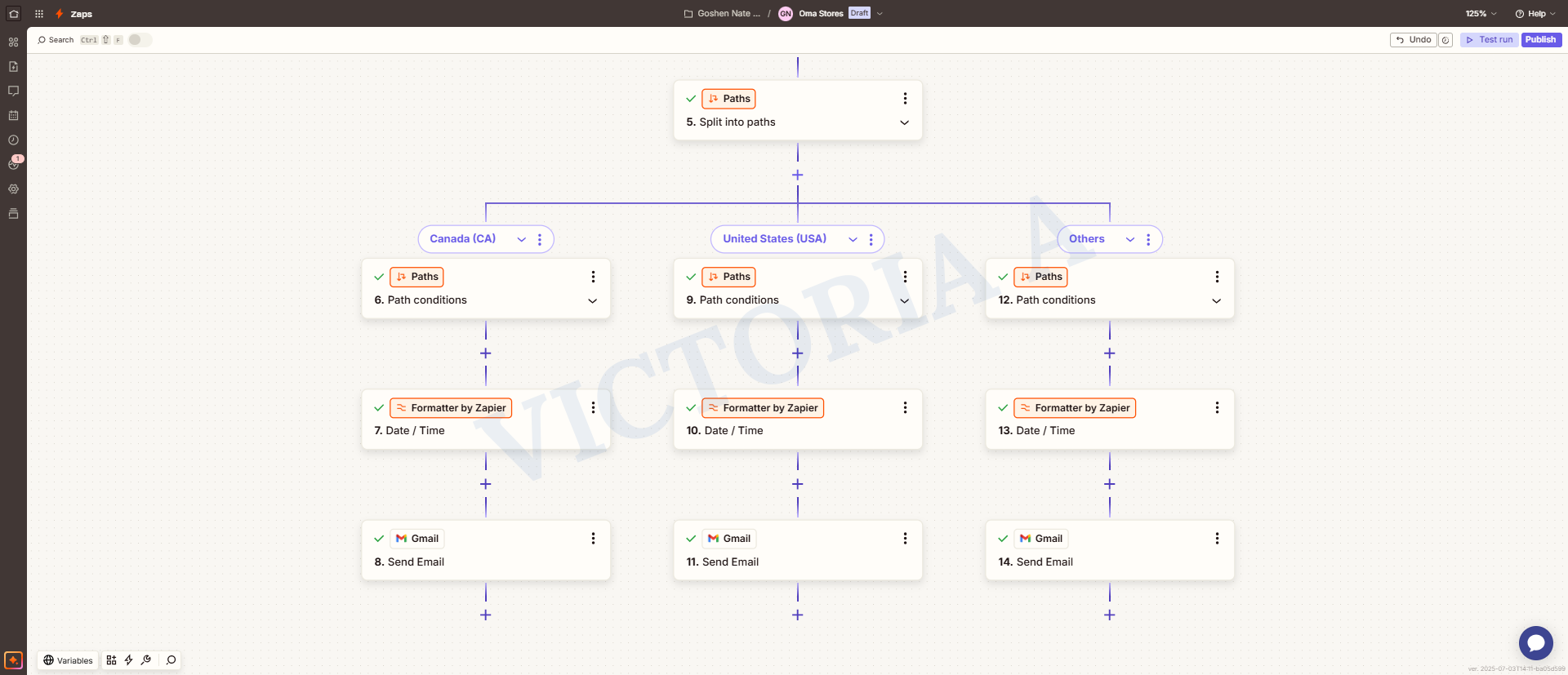Expand United States (USA) path chevron
The image size is (1568, 675).
click(853, 239)
